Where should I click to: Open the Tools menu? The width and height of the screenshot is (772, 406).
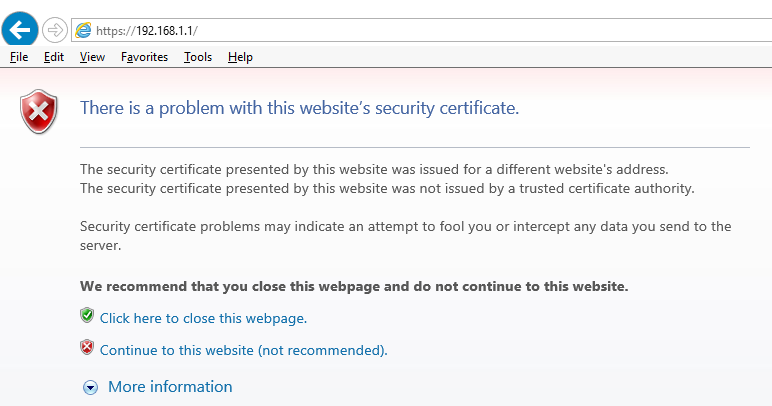pos(198,57)
